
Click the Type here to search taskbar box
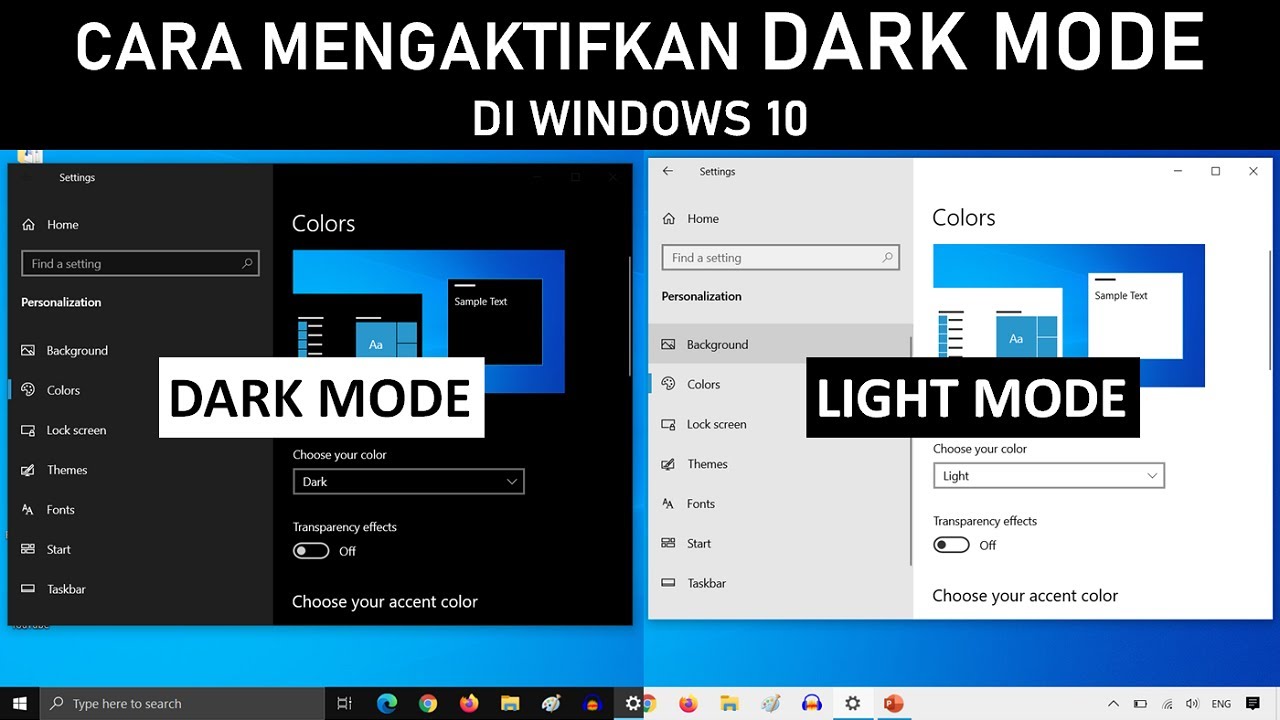(x=181, y=704)
